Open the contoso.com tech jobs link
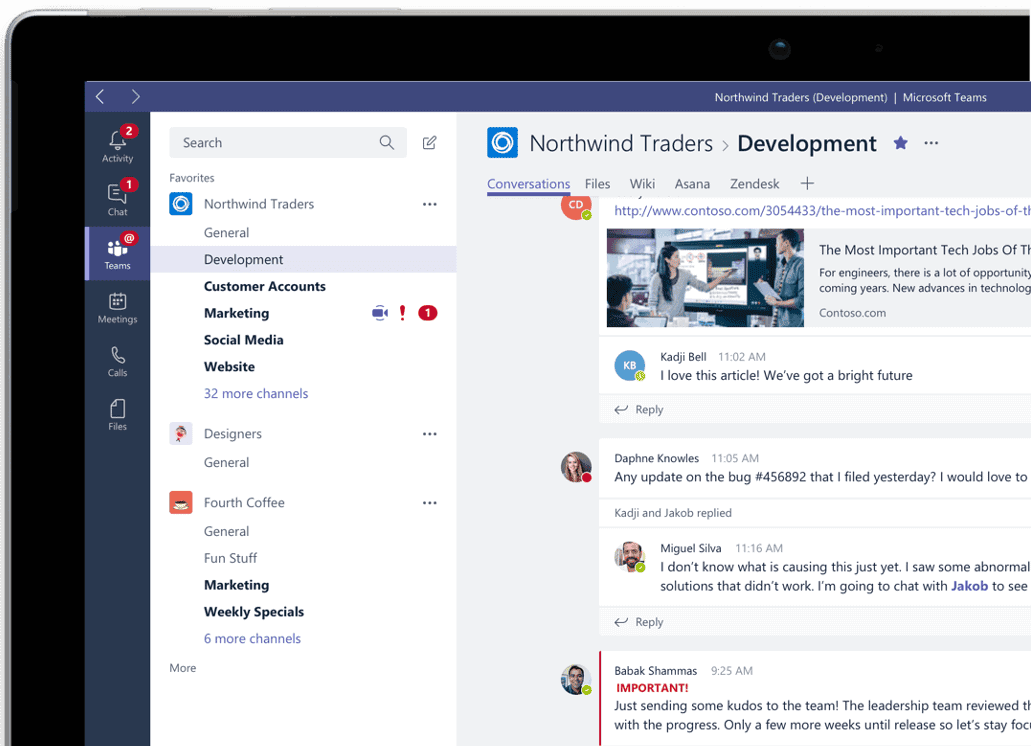This screenshot has width=1031, height=746. point(823,211)
